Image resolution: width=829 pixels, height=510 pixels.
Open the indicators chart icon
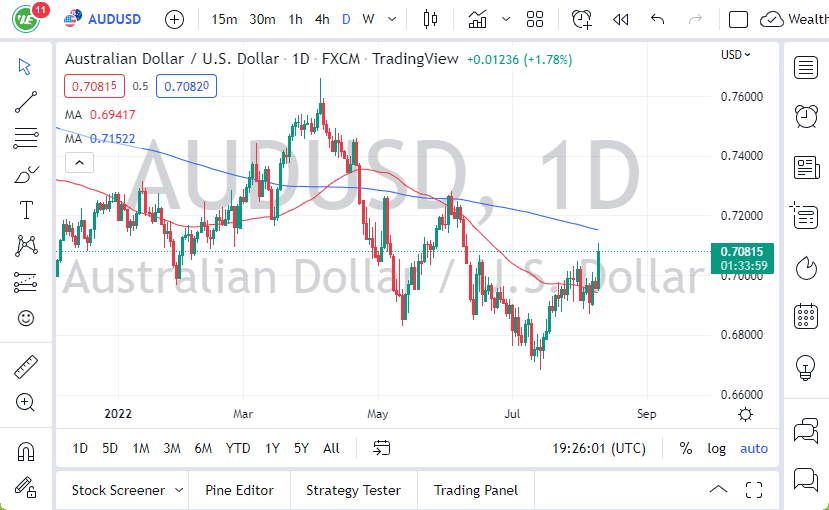(477, 19)
